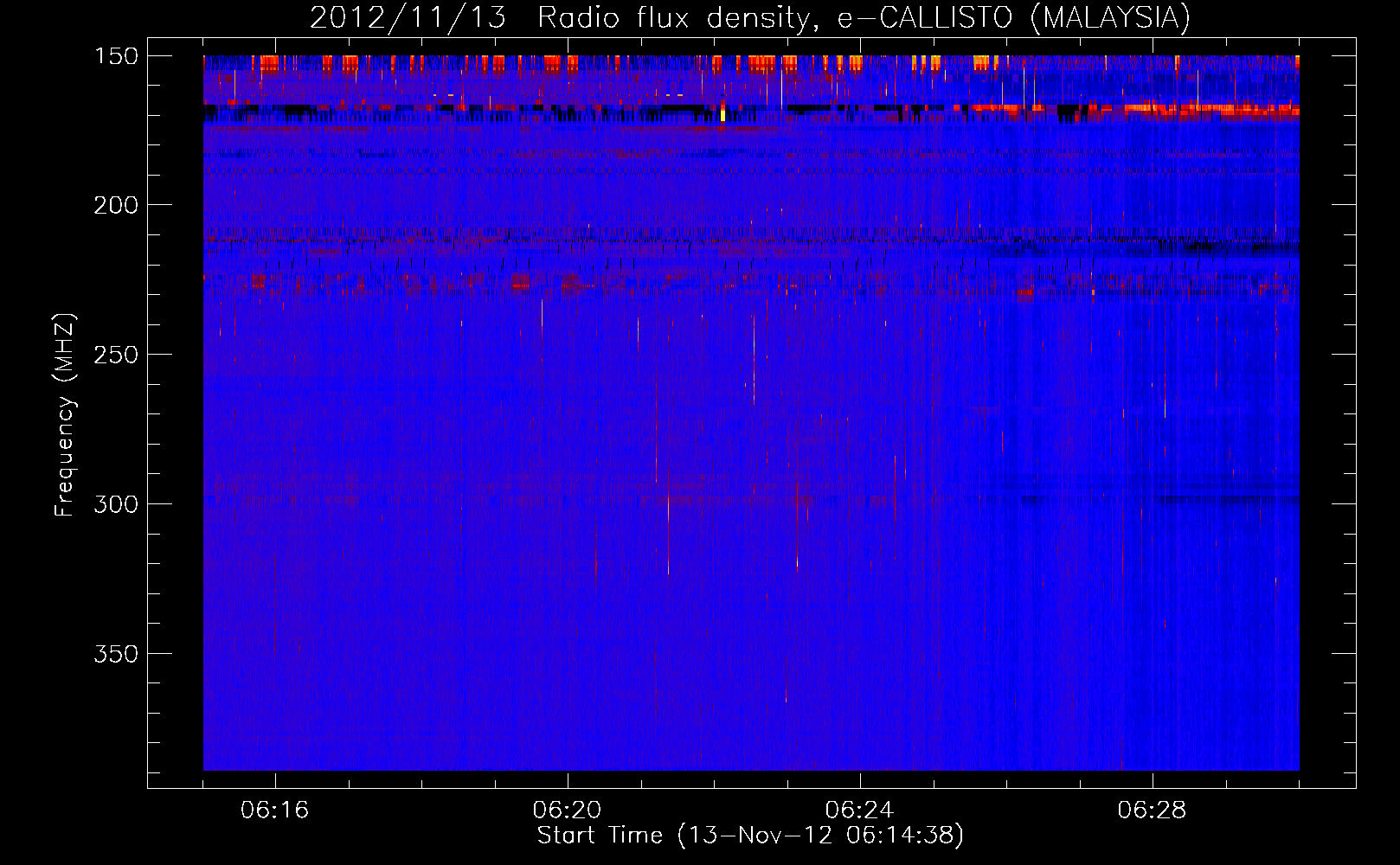Click the 150 frequency tick label
The height and width of the screenshot is (865, 1400).
click(x=116, y=56)
